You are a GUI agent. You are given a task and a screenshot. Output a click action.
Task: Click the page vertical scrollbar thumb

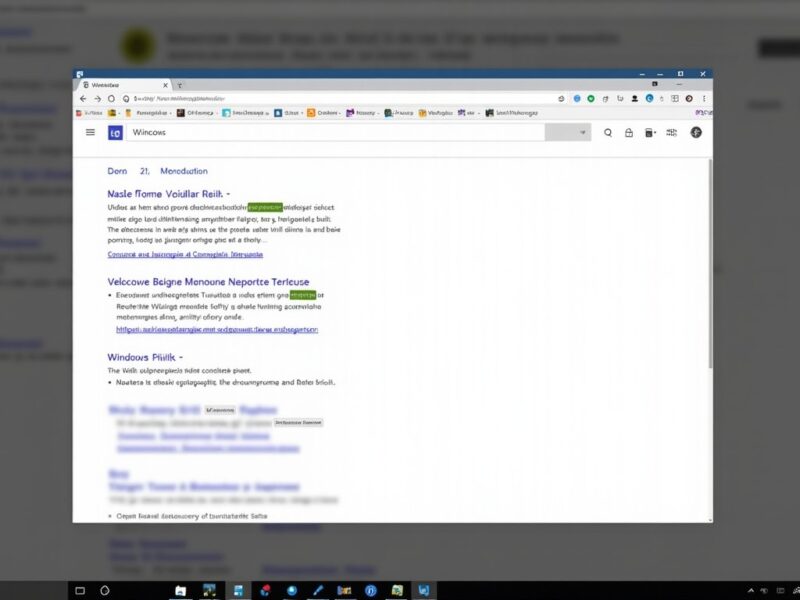[x=710, y=263]
